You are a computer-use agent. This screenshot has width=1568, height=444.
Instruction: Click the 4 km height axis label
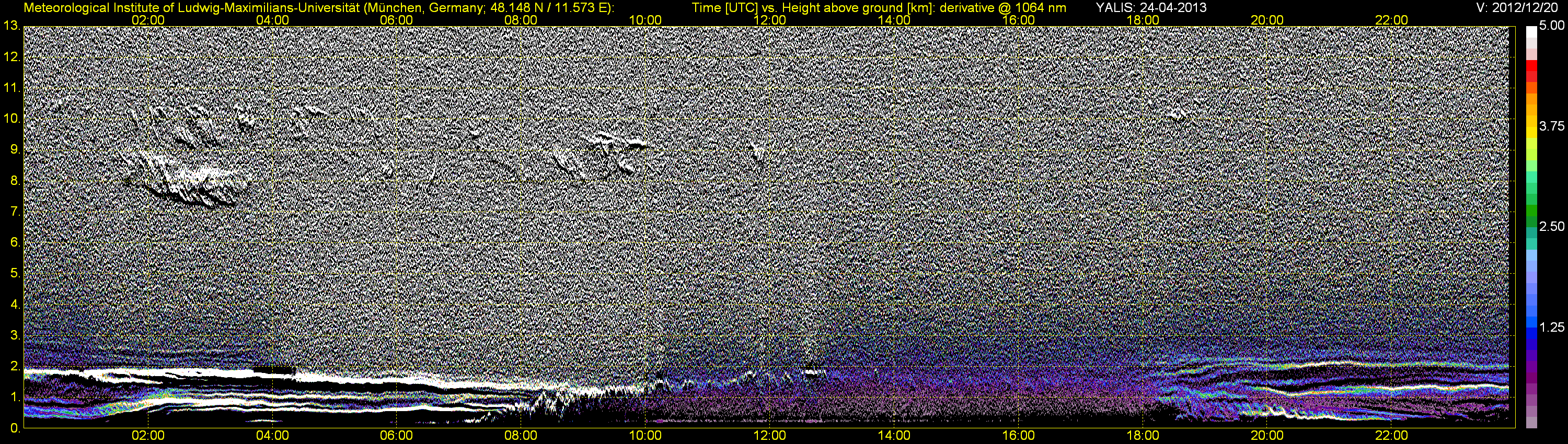(15, 305)
